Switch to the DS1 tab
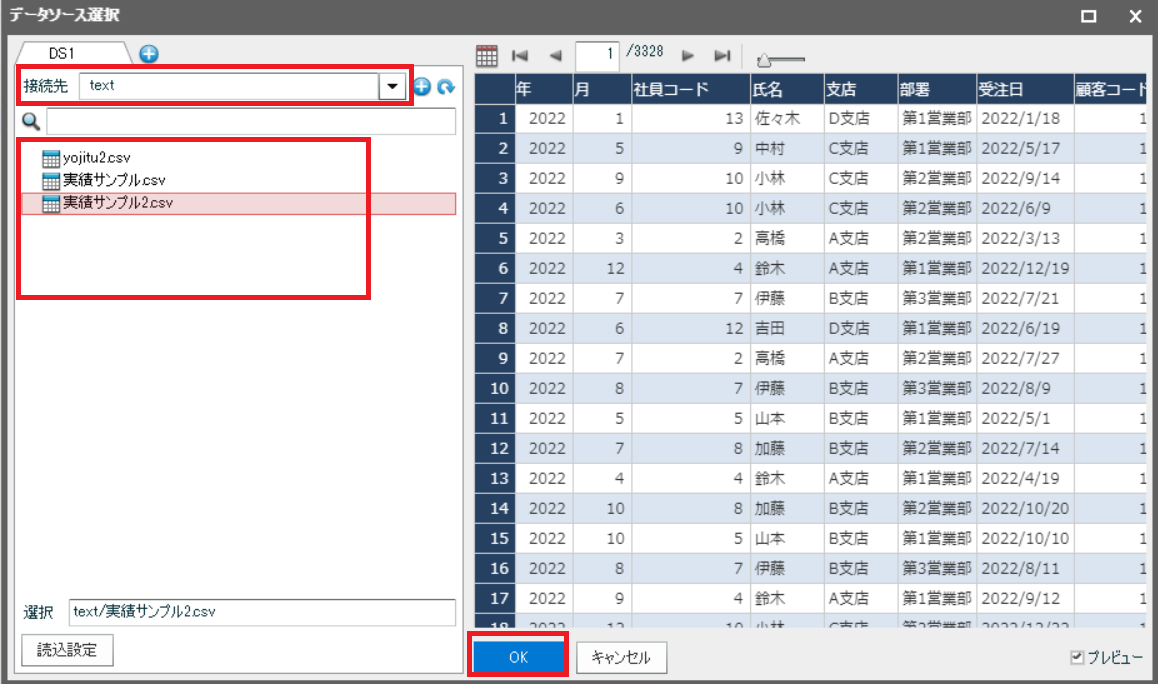Image resolution: width=1158 pixels, height=684 pixels. [61, 53]
